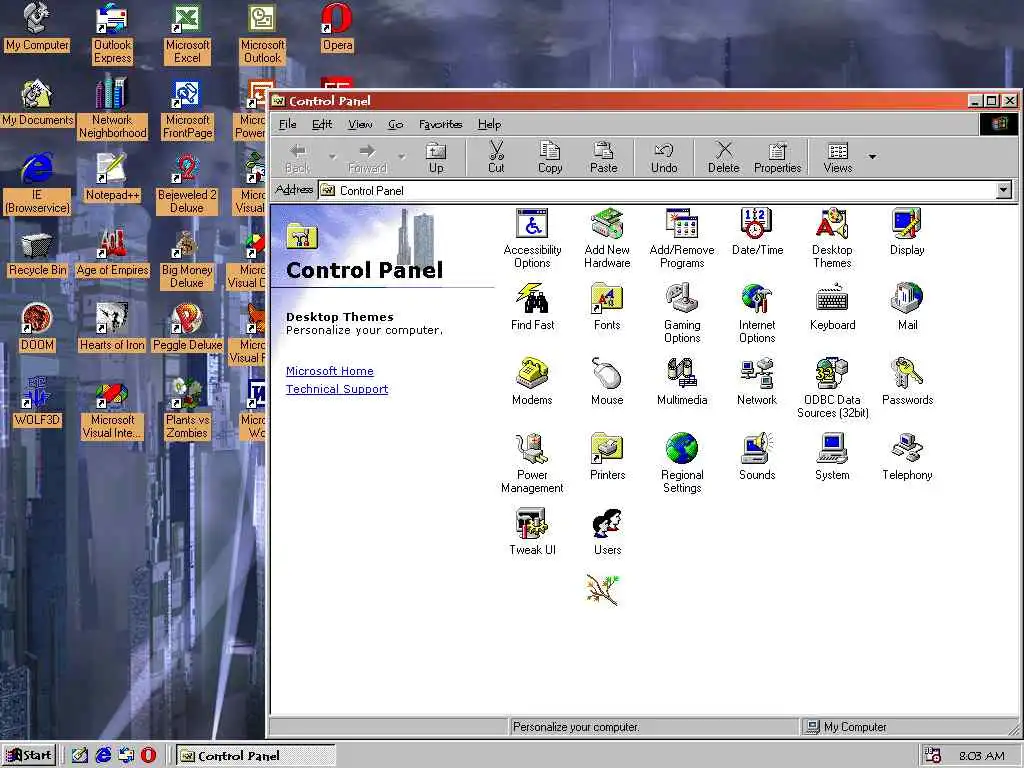Viewport: 1024px width, 768px height.
Task: Open Power Management applet
Action: pos(532,464)
